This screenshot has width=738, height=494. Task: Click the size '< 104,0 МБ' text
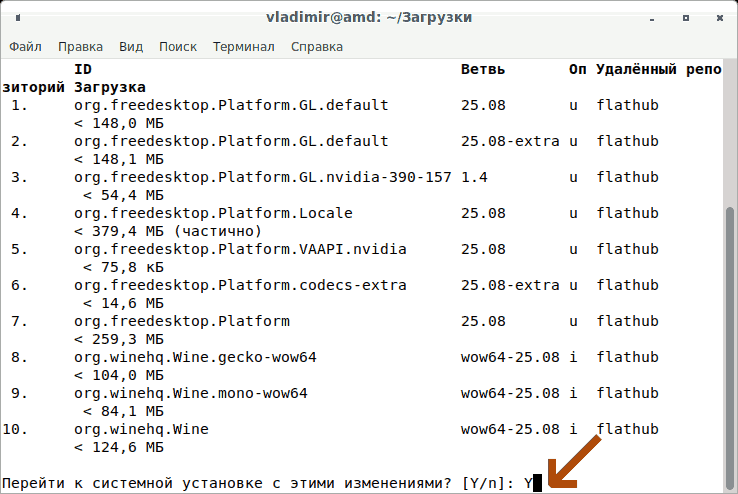point(119,375)
